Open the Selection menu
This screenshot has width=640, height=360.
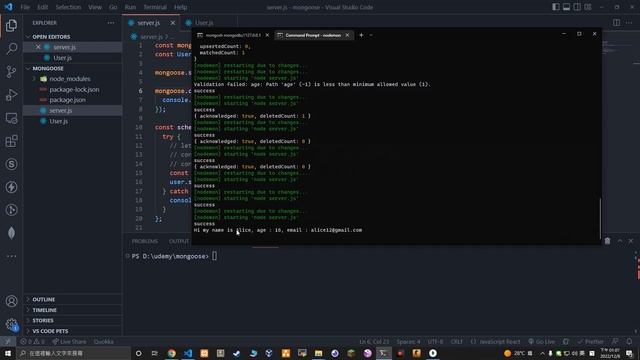68,7
